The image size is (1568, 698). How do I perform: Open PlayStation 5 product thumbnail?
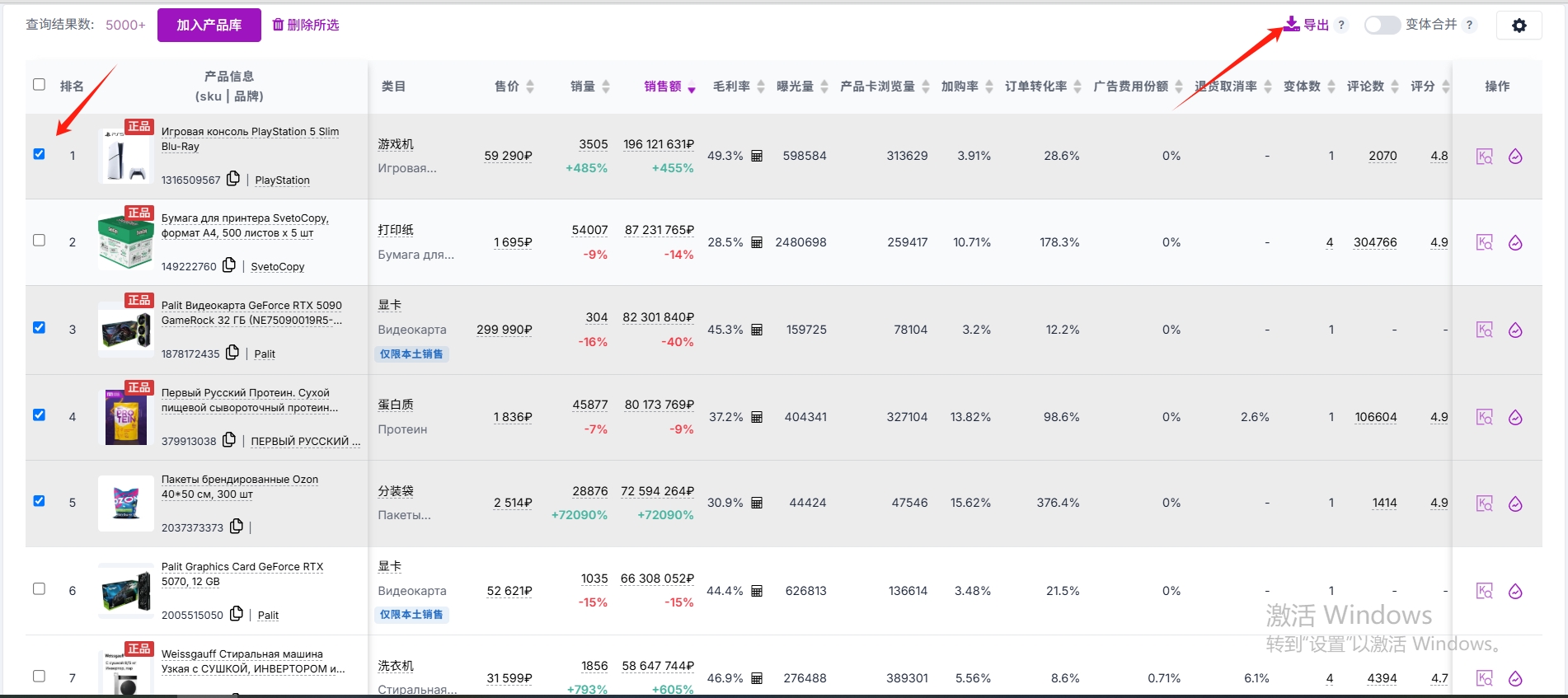[x=126, y=156]
